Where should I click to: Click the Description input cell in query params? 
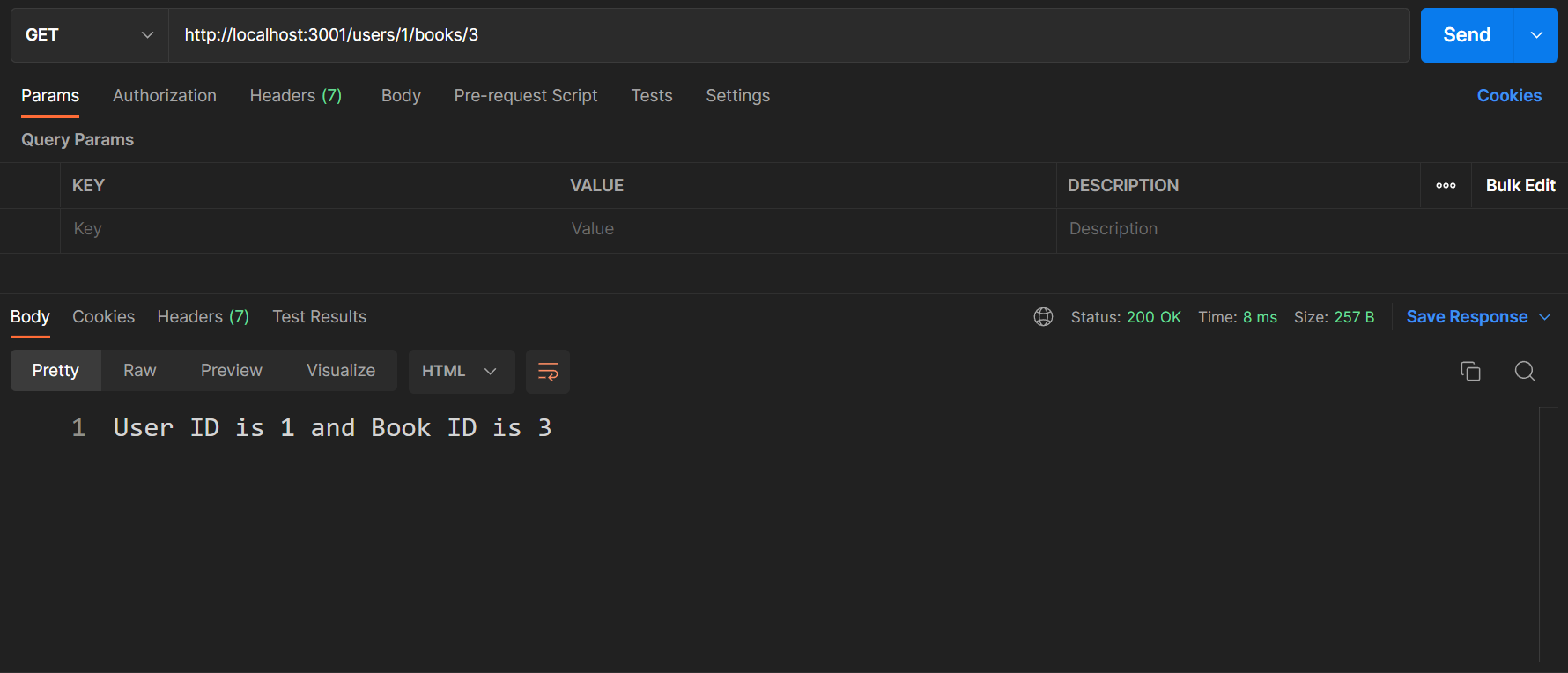pyautogui.click(x=1312, y=230)
